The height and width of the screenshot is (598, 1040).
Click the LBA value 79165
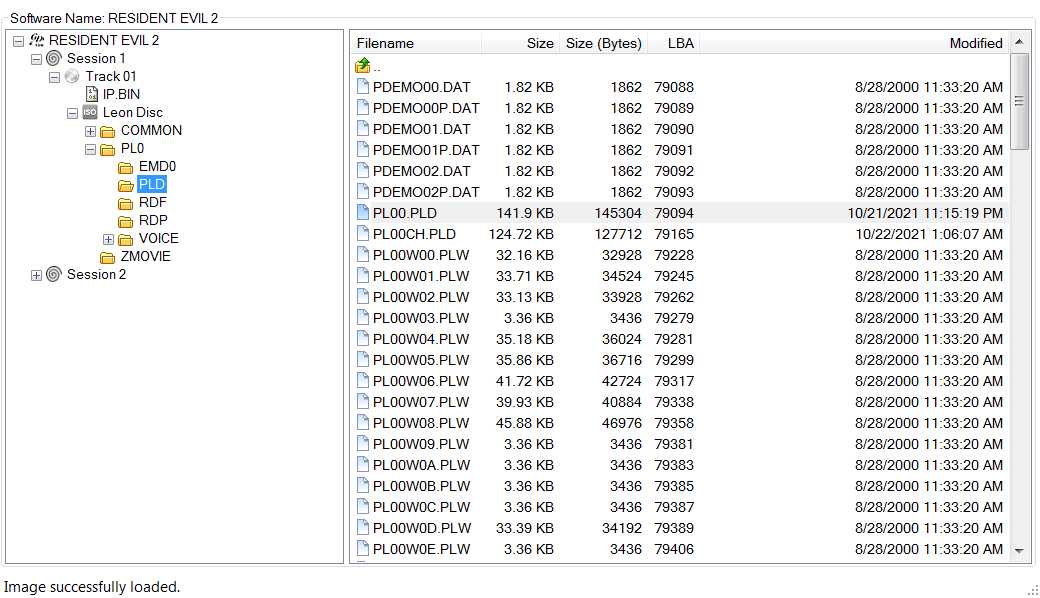674,234
